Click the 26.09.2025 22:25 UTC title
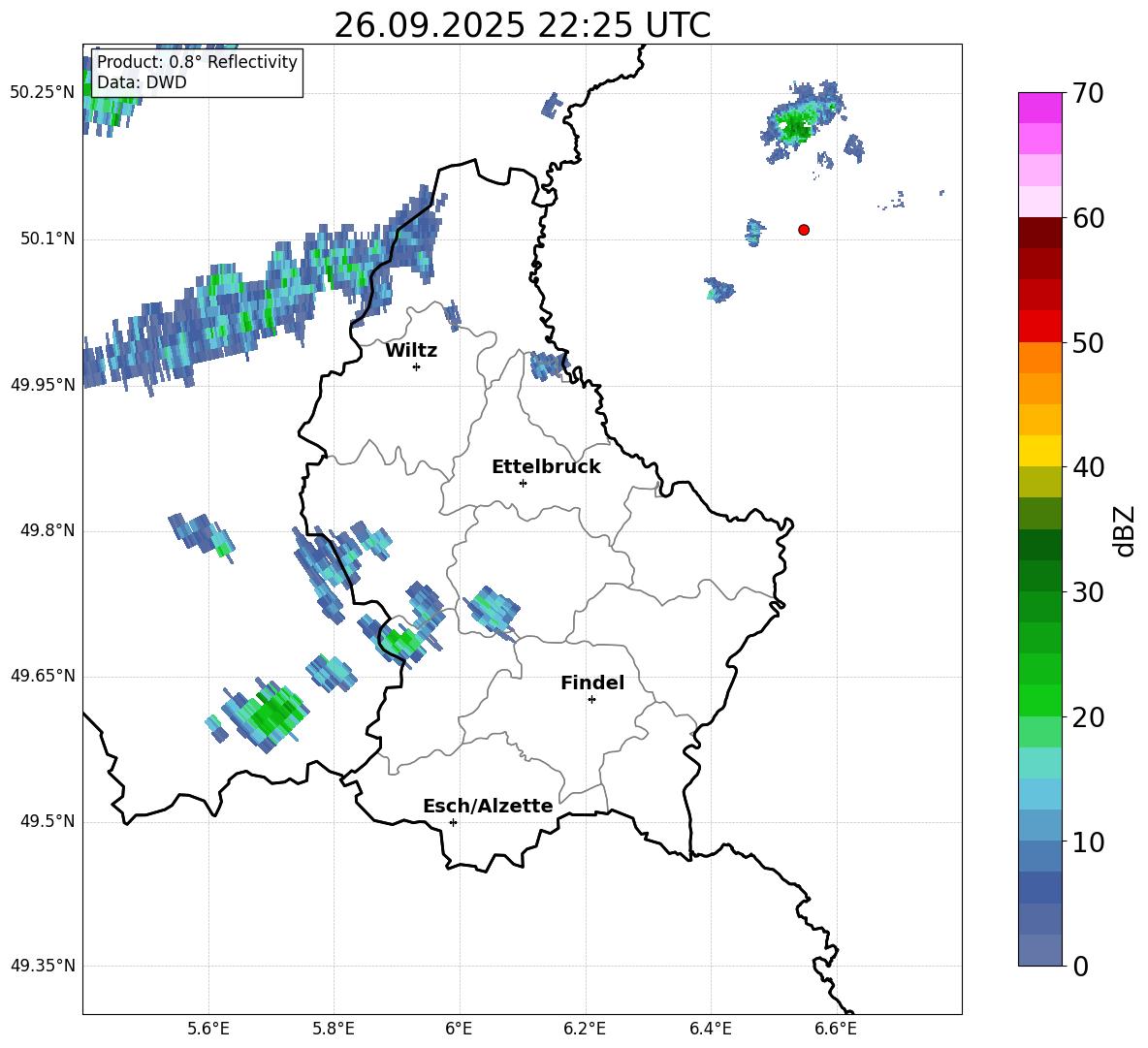1148x1048 pixels. 522,25
